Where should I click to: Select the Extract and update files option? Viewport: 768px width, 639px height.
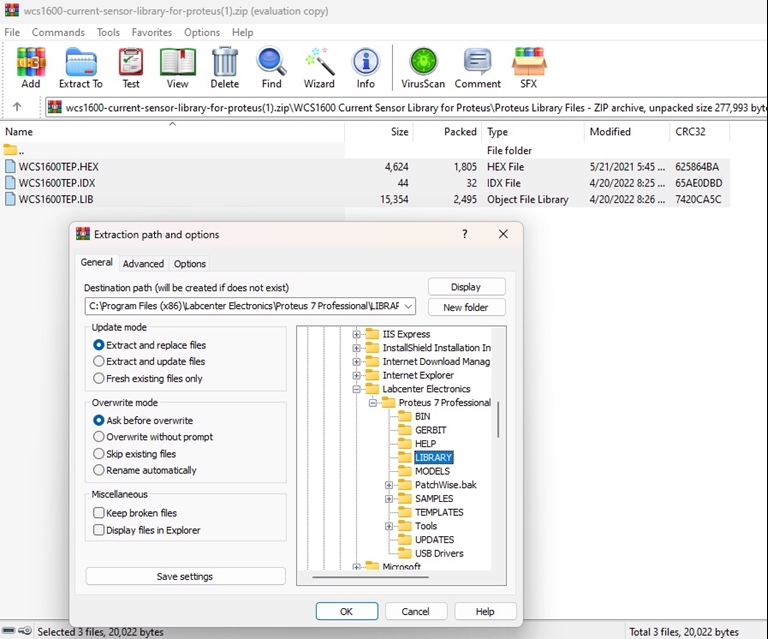[99, 361]
